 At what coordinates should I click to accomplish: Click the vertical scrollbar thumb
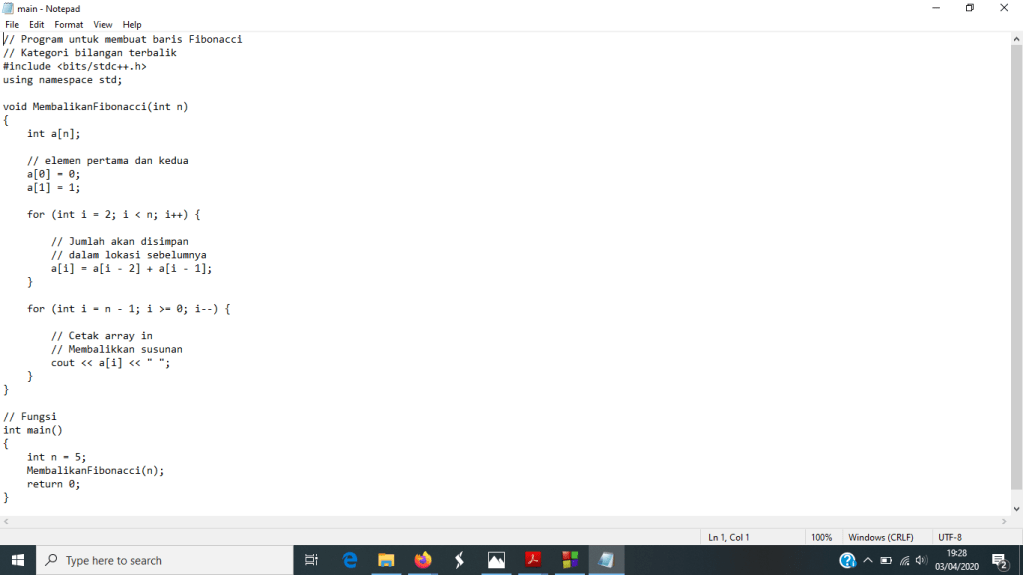click(1016, 268)
